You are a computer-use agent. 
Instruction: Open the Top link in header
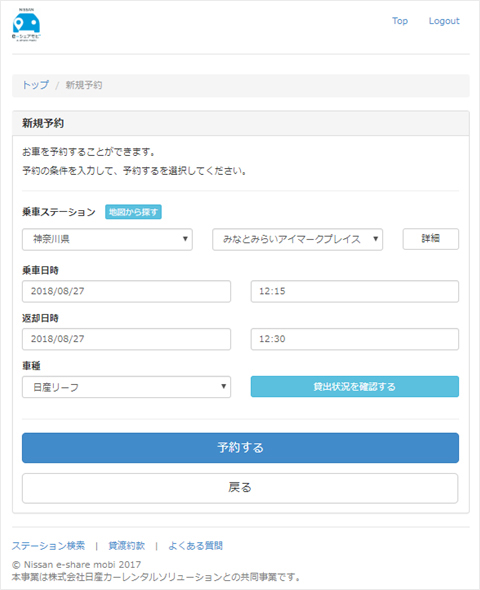pyautogui.click(x=399, y=21)
